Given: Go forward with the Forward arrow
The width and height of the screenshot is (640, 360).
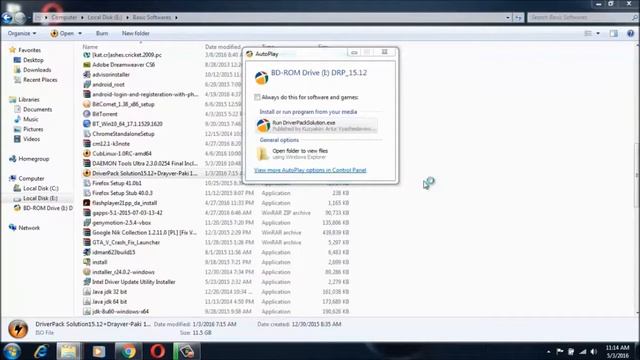Looking at the screenshot, I should point(20,18).
